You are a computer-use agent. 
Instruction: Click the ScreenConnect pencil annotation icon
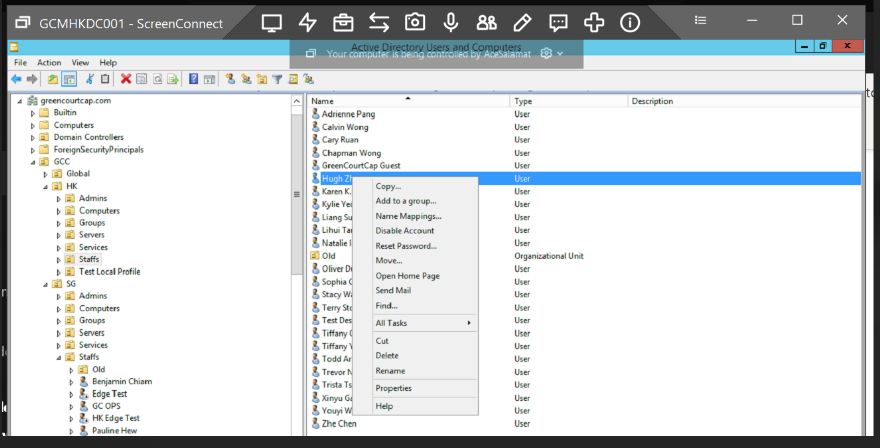tap(522, 22)
